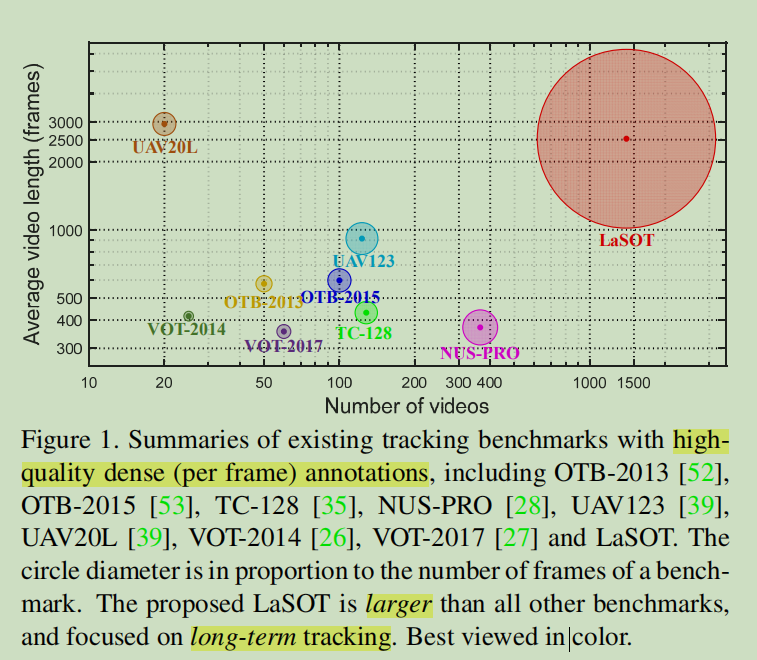This screenshot has width=757, height=660.
Task: Click the highlighted italic word 'larger'
Action: (x=399, y=604)
